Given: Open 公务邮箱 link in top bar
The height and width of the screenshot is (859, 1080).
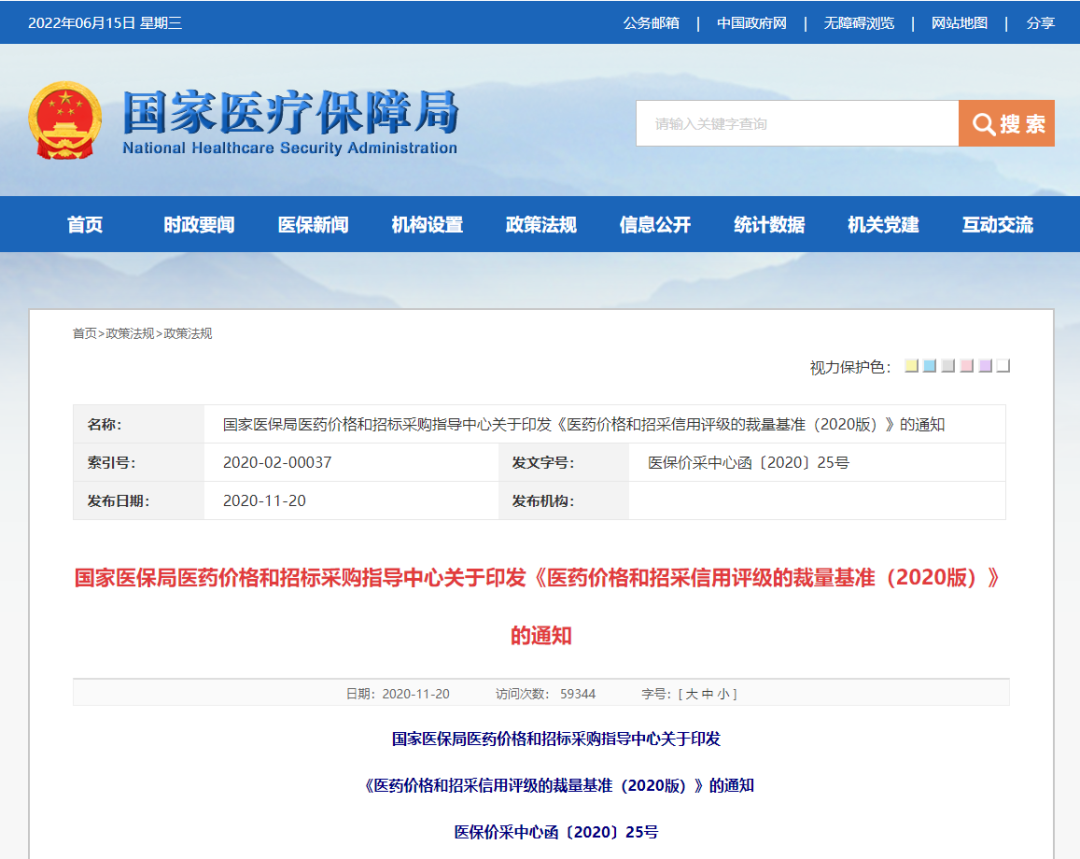Looking at the screenshot, I should pyautogui.click(x=651, y=23).
